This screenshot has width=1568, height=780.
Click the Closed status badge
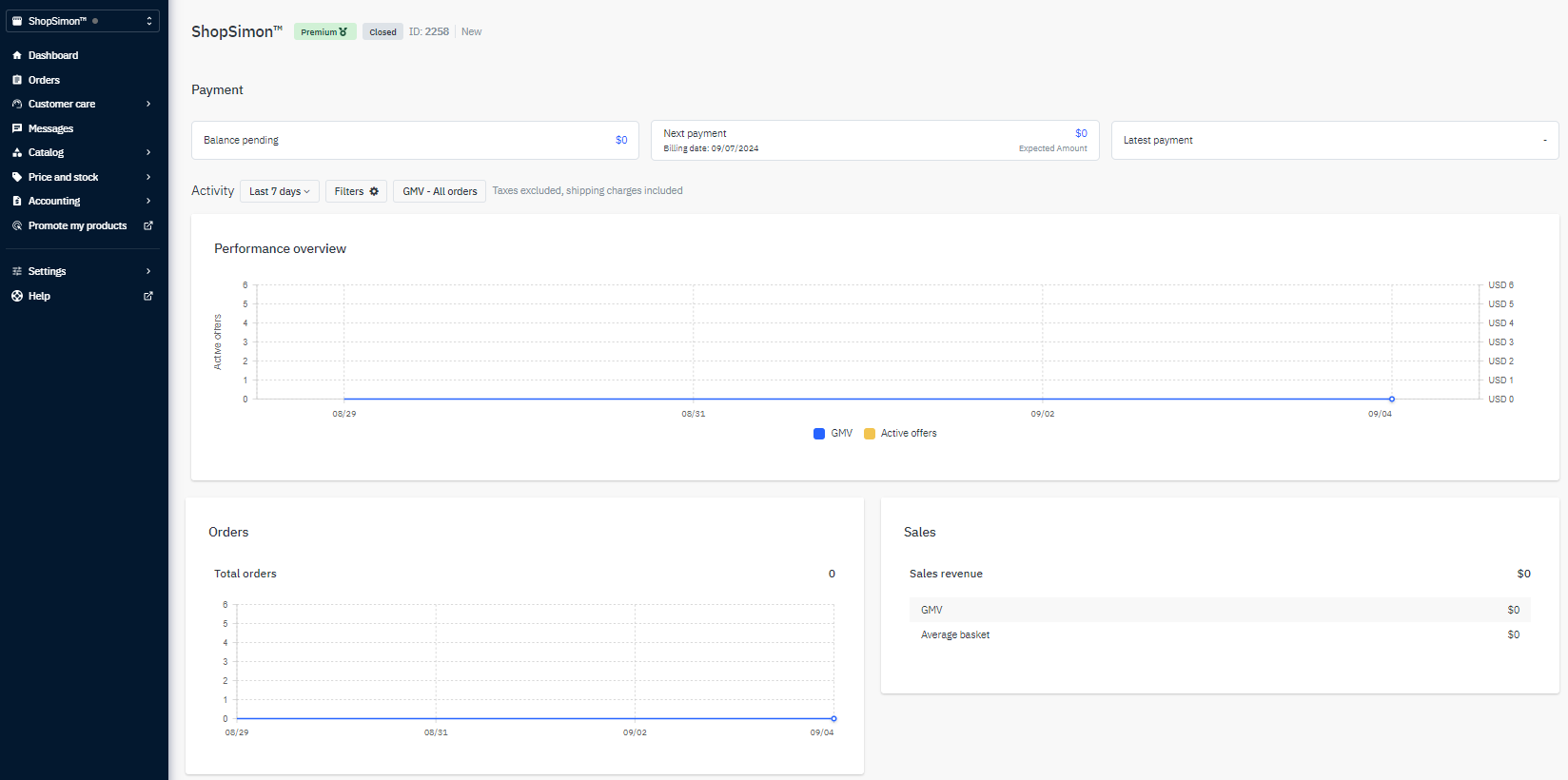(x=382, y=31)
